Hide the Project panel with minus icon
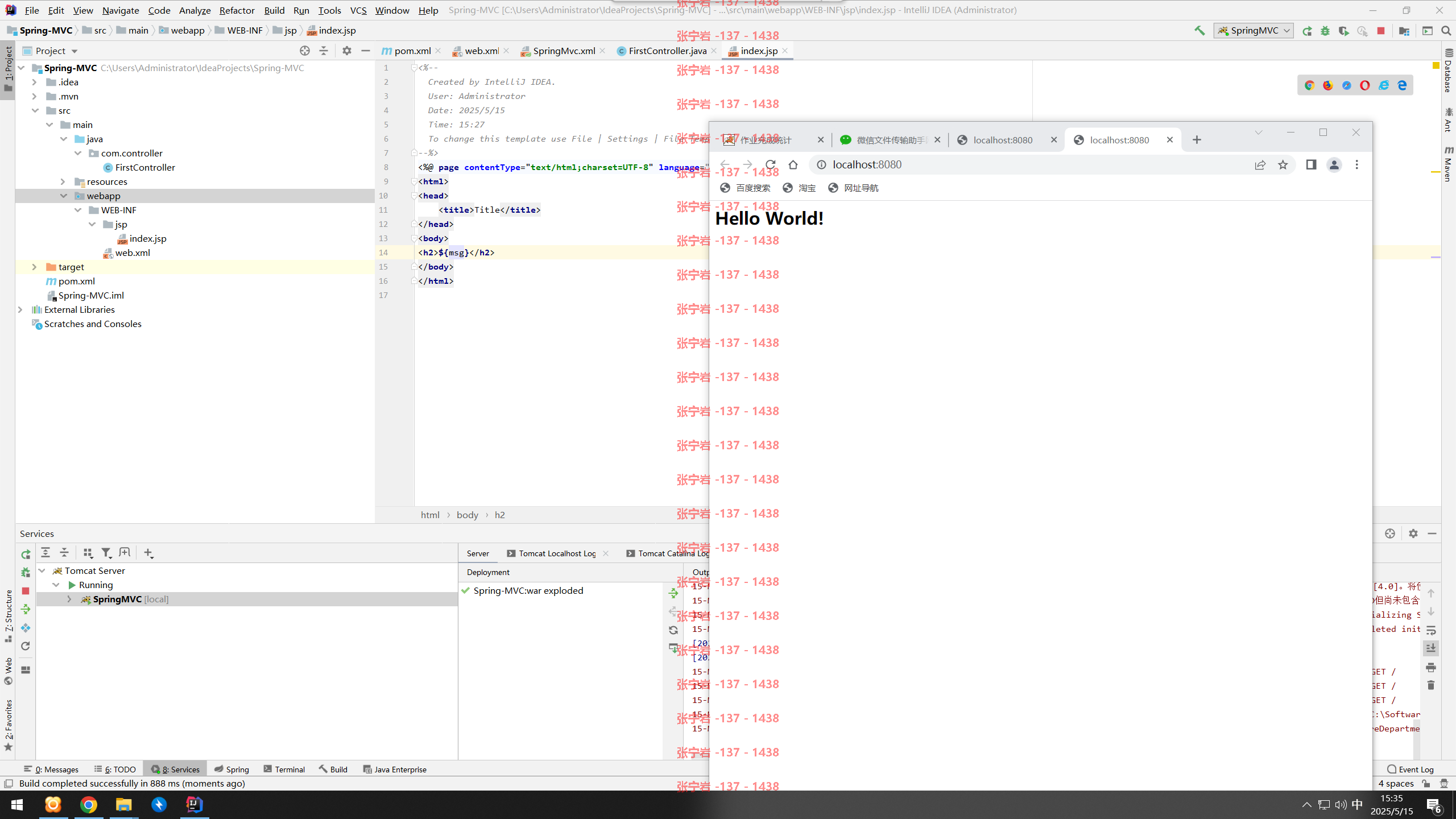Screen dimensions: 1456x819 pyautogui.click(x=366, y=51)
